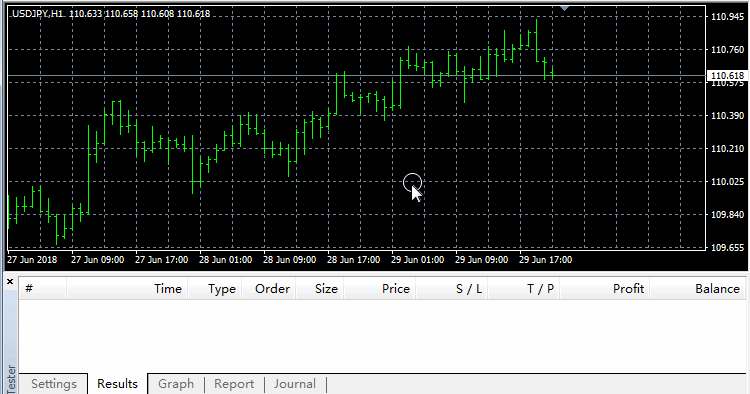Click the current price label 110.618

(x=727, y=76)
